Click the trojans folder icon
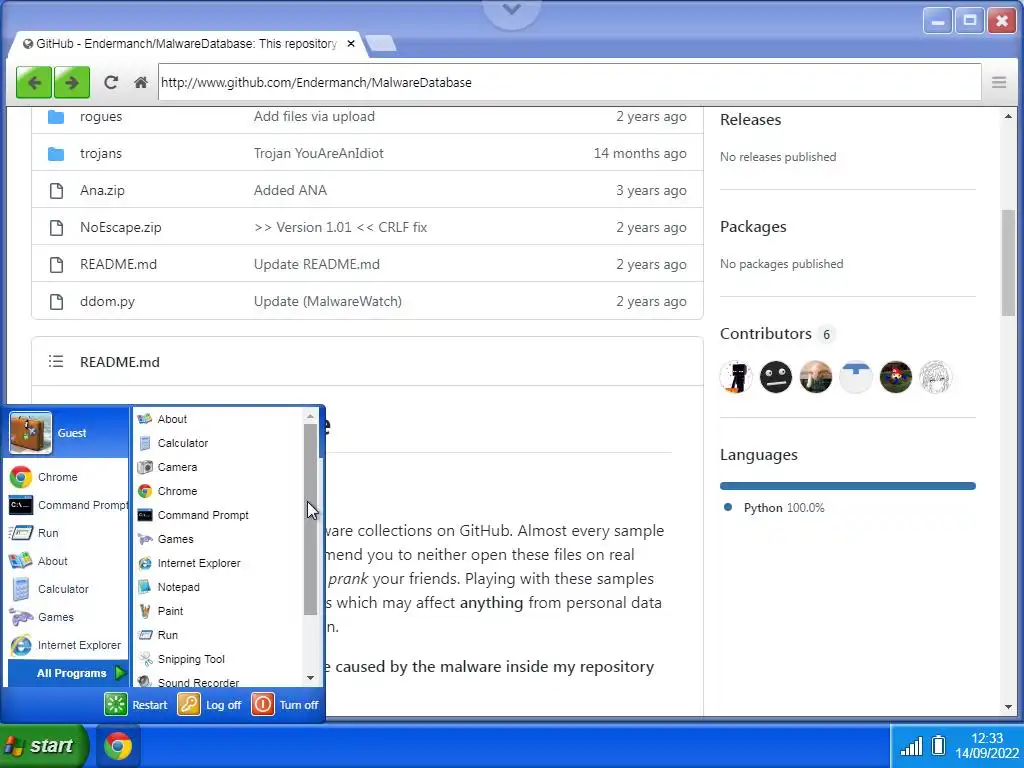The width and height of the screenshot is (1024, 768). tap(56, 154)
